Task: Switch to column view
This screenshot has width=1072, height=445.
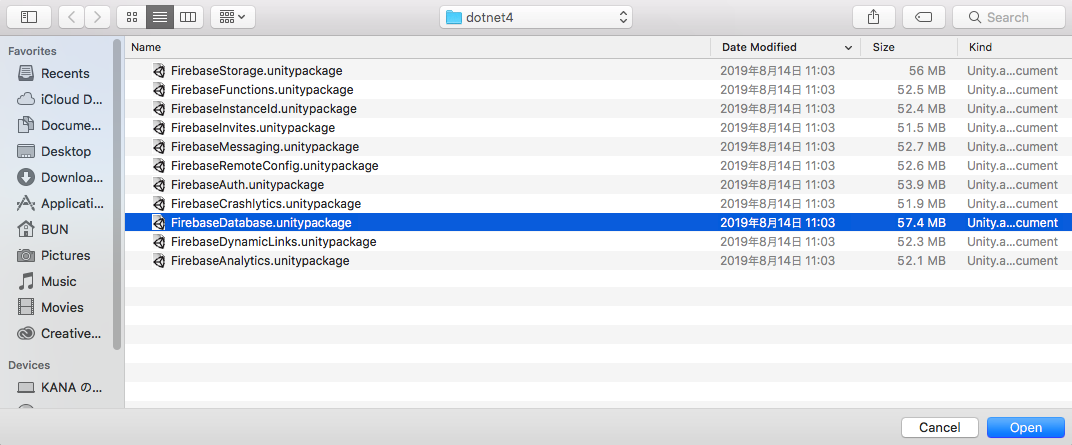Action: tap(189, 17)
